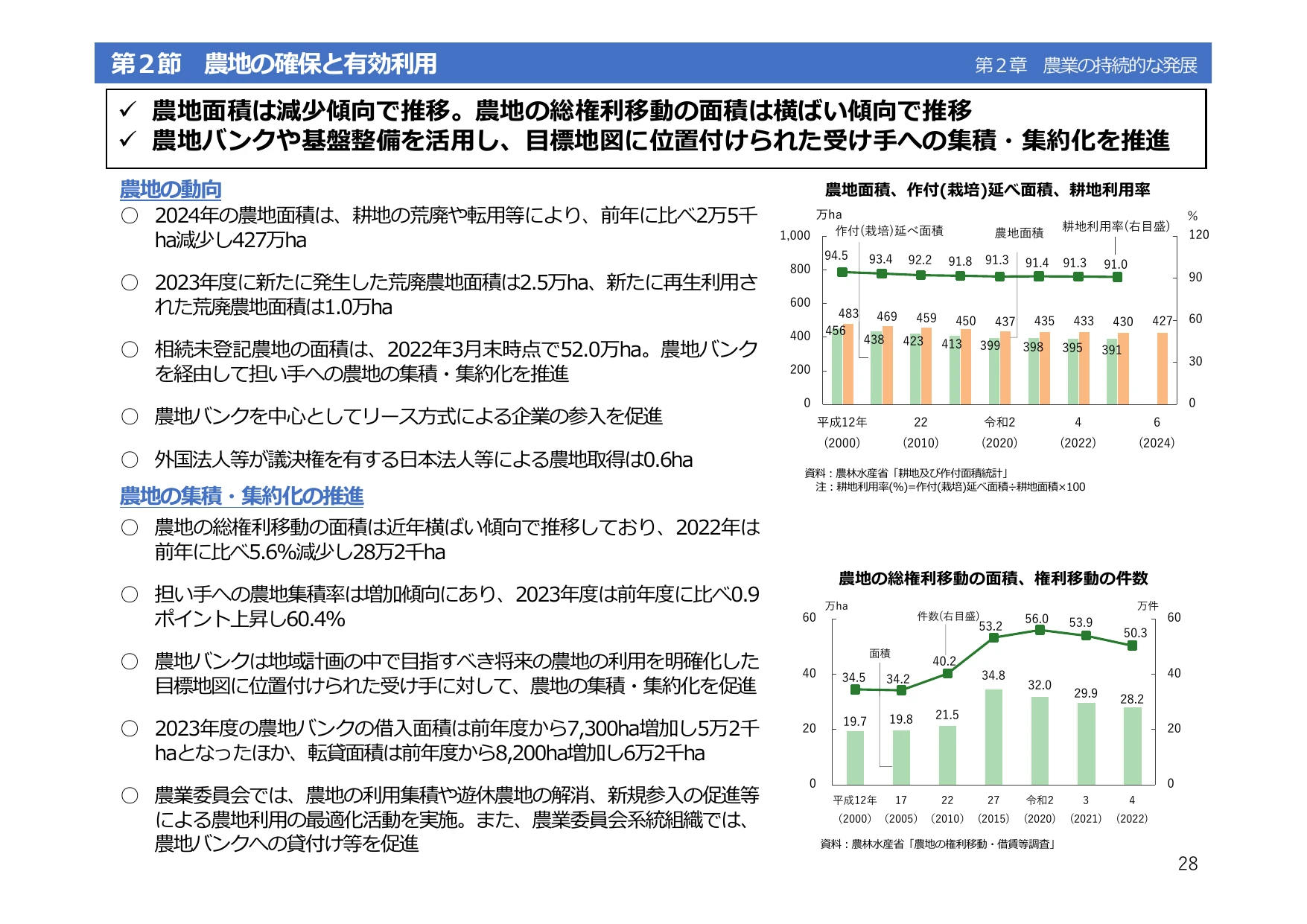Click the chapter label 第2章 農業の持続的な発展
The image size is (1307, 924).
pos(1086,66)
